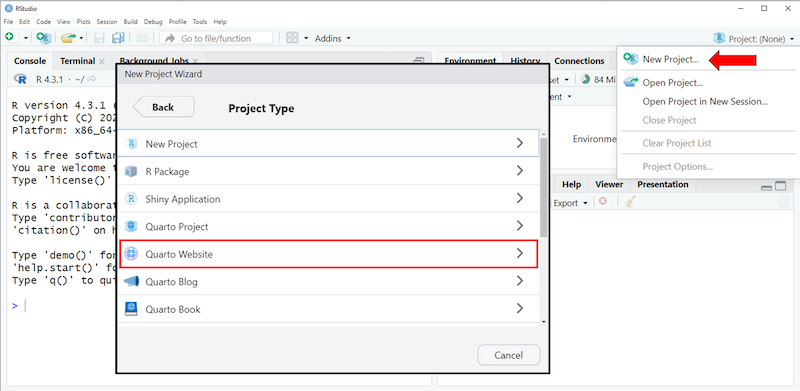The width and height of the screenshot is (800, 391).
Task: Click the Go to file/function field
Action: (x=216, y=38)
